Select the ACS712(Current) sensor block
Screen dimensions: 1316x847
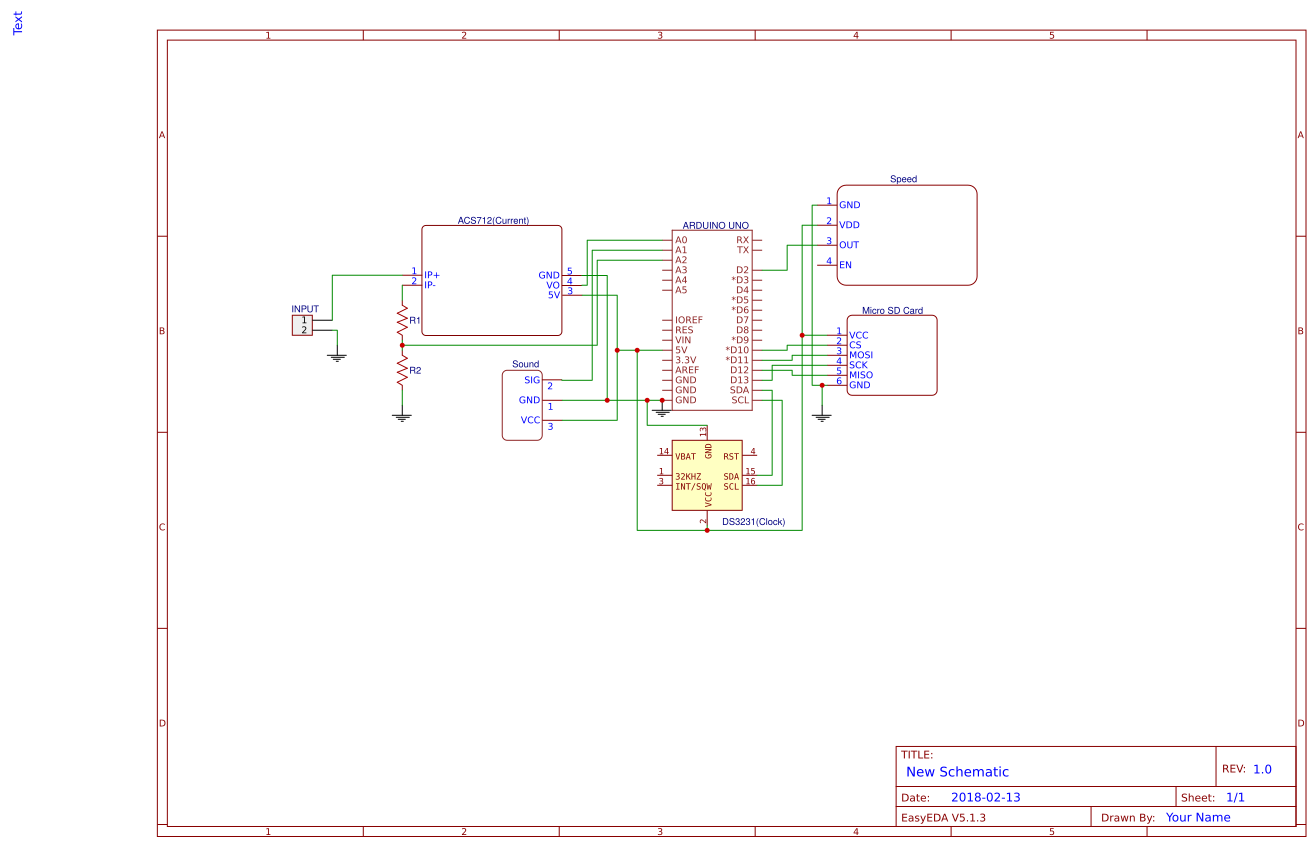coord(491,280)
